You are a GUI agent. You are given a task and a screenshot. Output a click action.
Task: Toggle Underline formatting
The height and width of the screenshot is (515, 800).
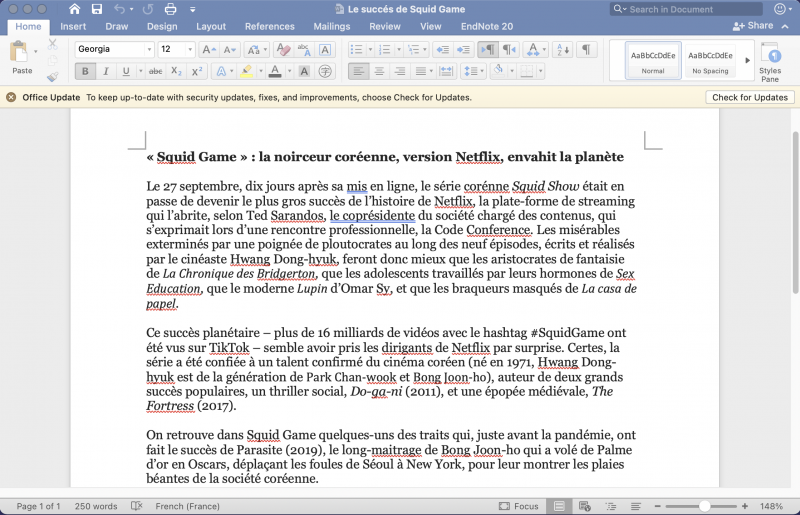(x=126, y=71)
